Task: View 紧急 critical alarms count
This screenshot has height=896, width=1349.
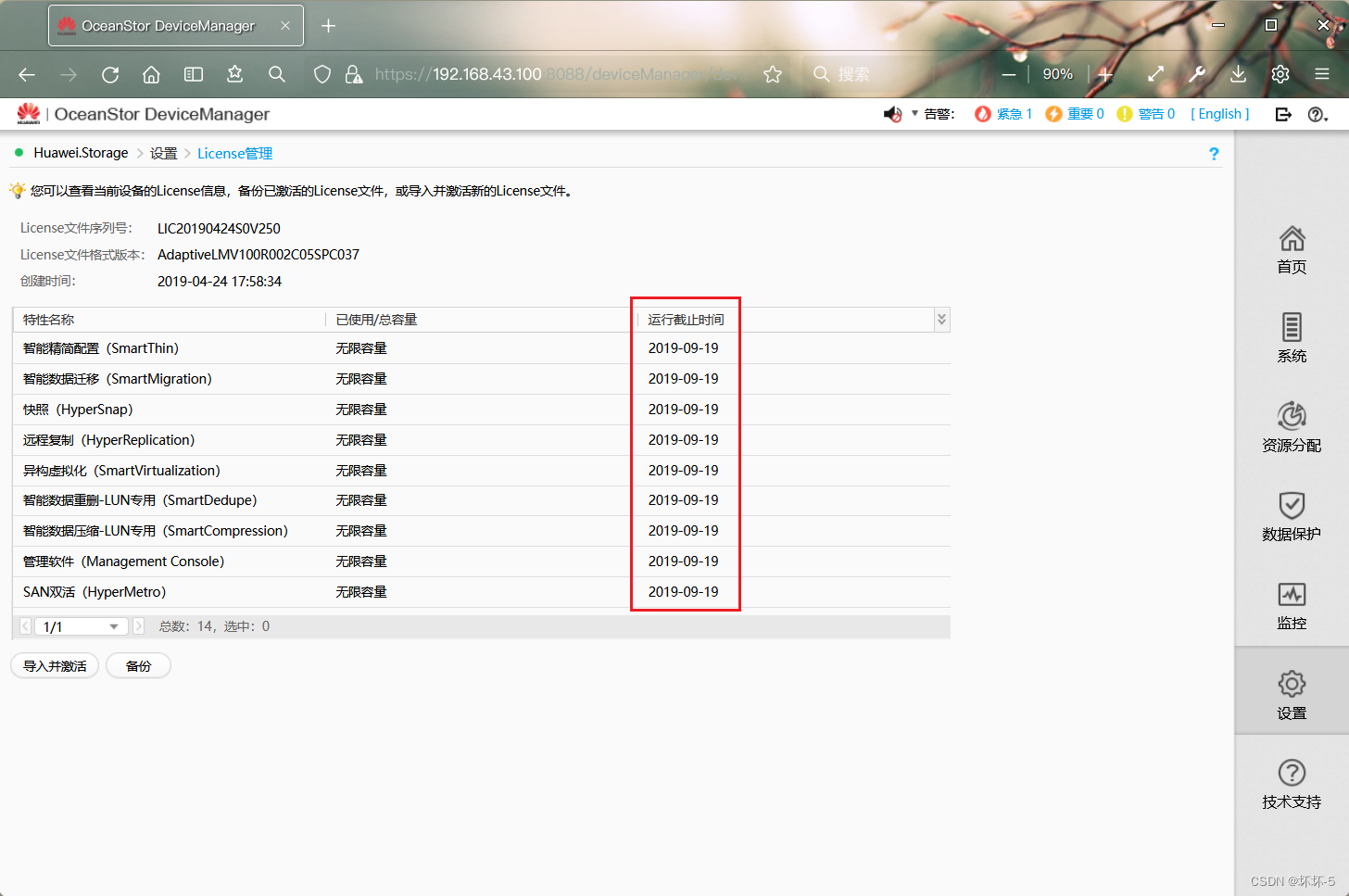Action: [1003, 114]
